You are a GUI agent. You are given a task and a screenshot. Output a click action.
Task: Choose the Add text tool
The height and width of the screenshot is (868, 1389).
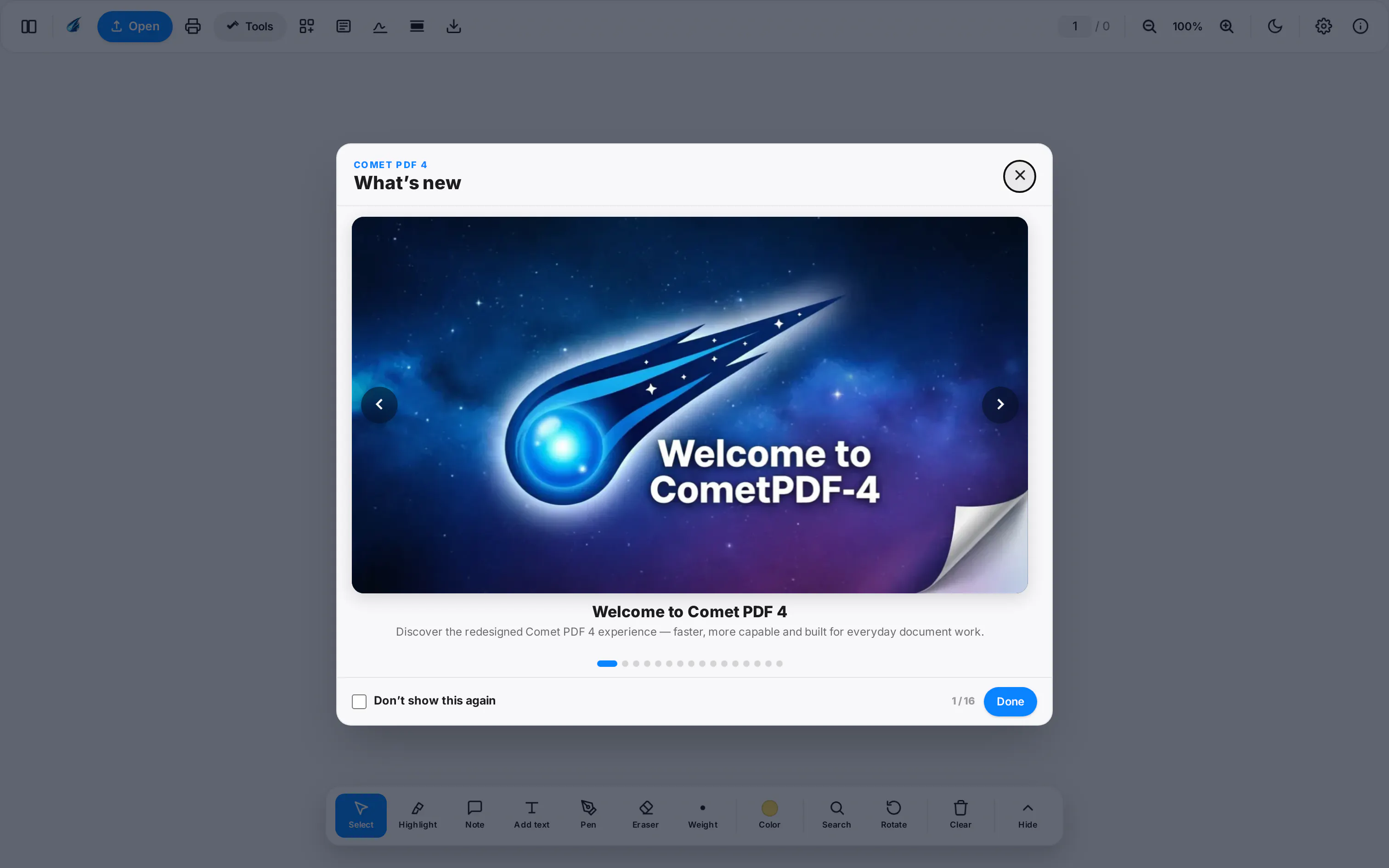531,815
